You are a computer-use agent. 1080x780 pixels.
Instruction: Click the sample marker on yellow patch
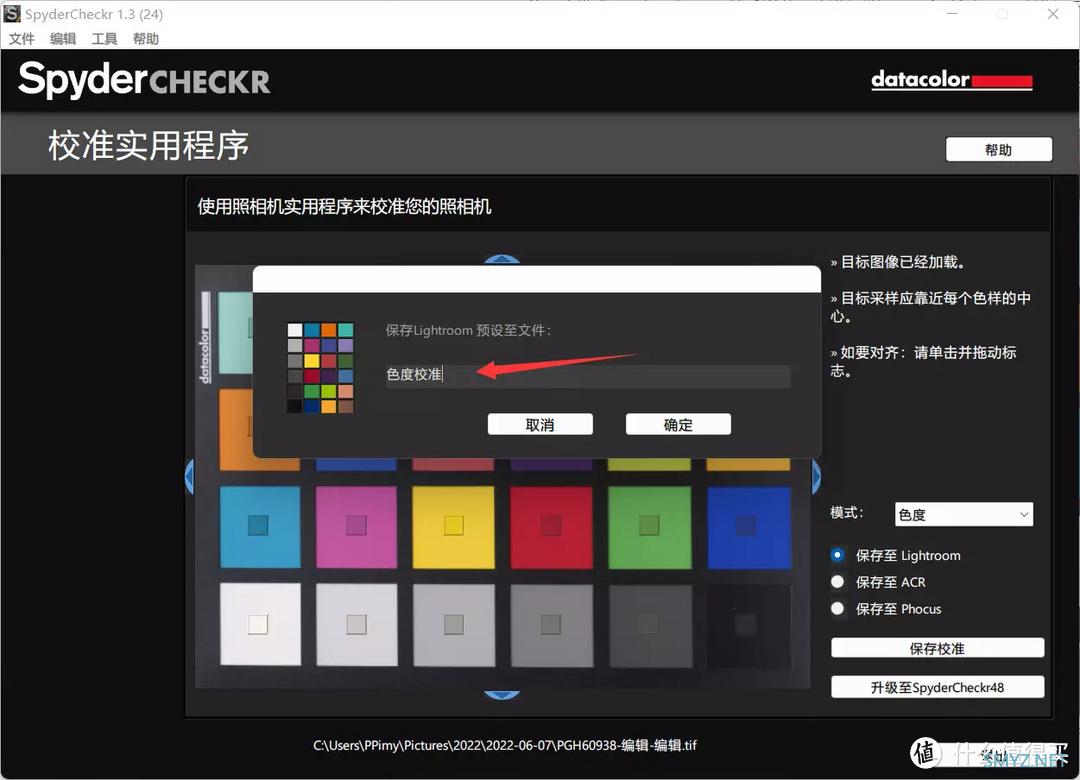(x=453, y=525)
